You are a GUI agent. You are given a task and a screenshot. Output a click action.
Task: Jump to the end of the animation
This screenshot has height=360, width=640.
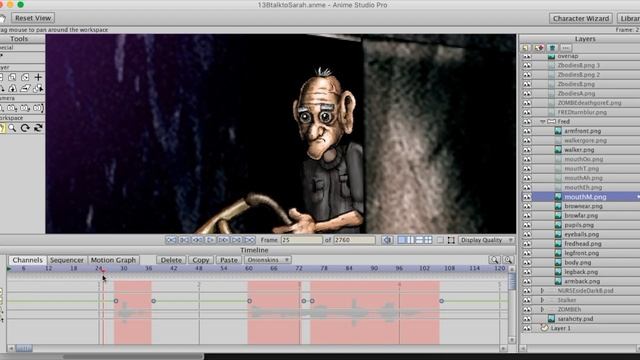(249, 240)
